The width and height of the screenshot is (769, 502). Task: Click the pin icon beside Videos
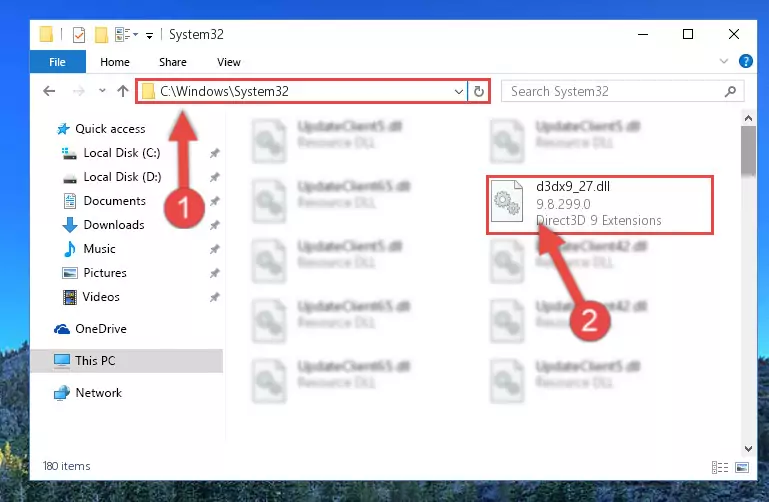pyautogui.click(x=214, y=297)
